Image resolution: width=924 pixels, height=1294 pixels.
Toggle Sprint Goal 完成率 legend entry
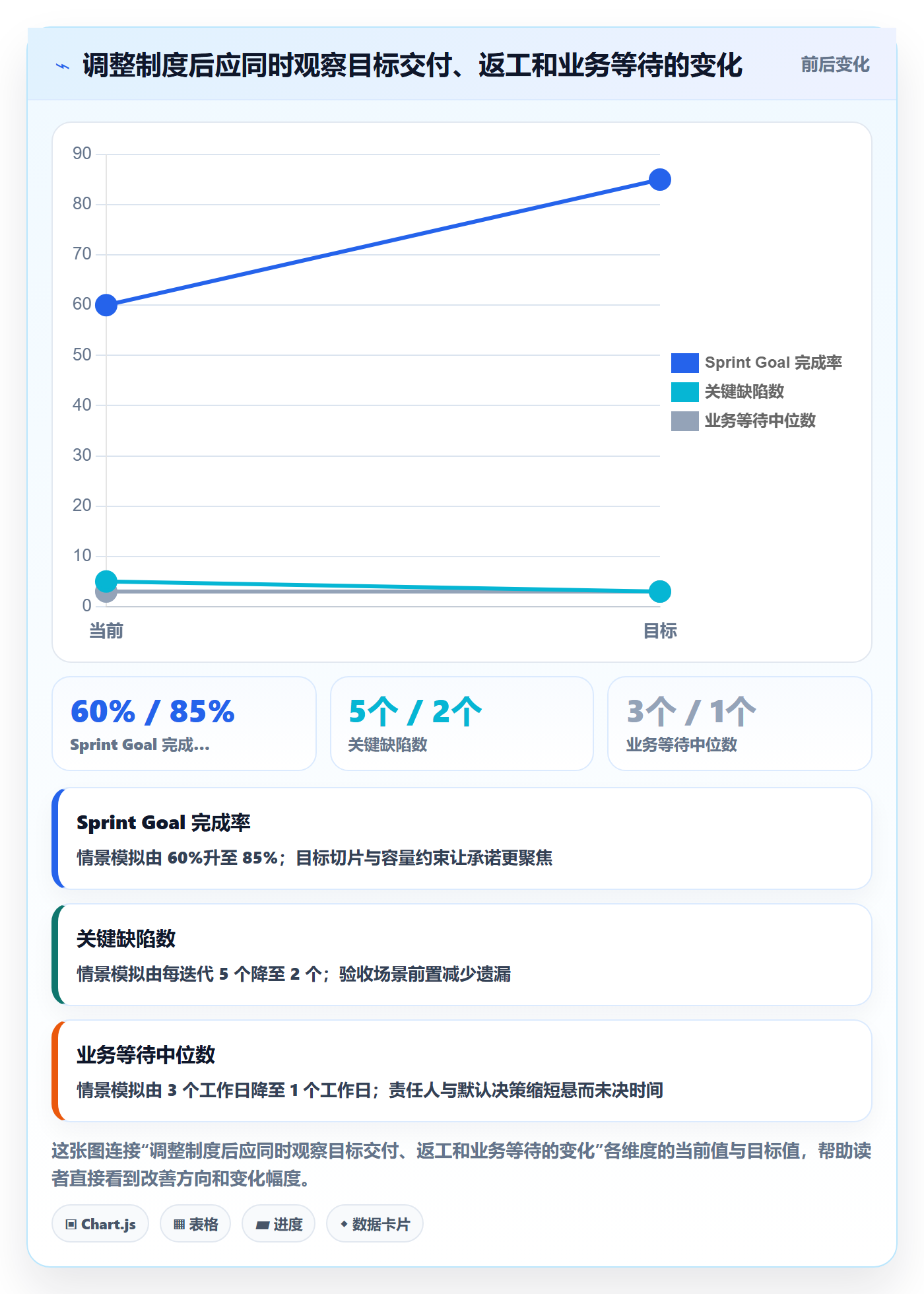(x=756, y=362)
